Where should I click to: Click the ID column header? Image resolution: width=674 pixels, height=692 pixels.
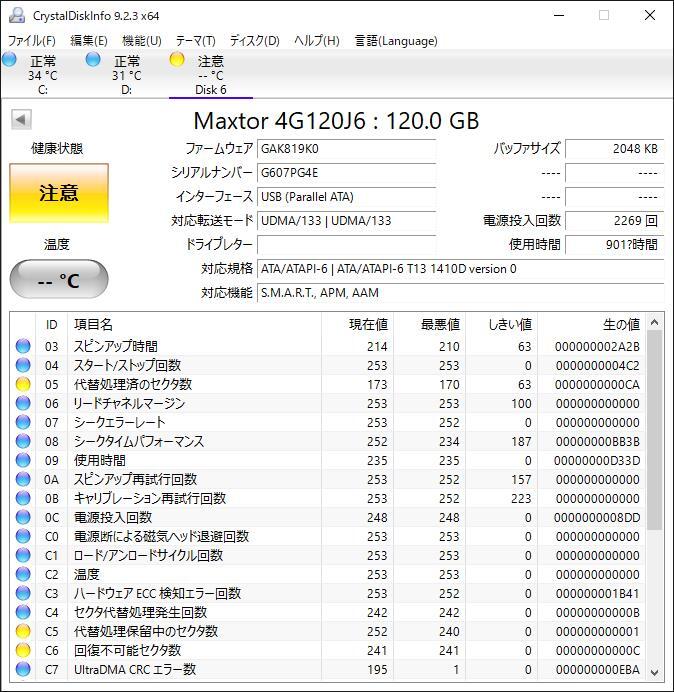click(51, 325)
